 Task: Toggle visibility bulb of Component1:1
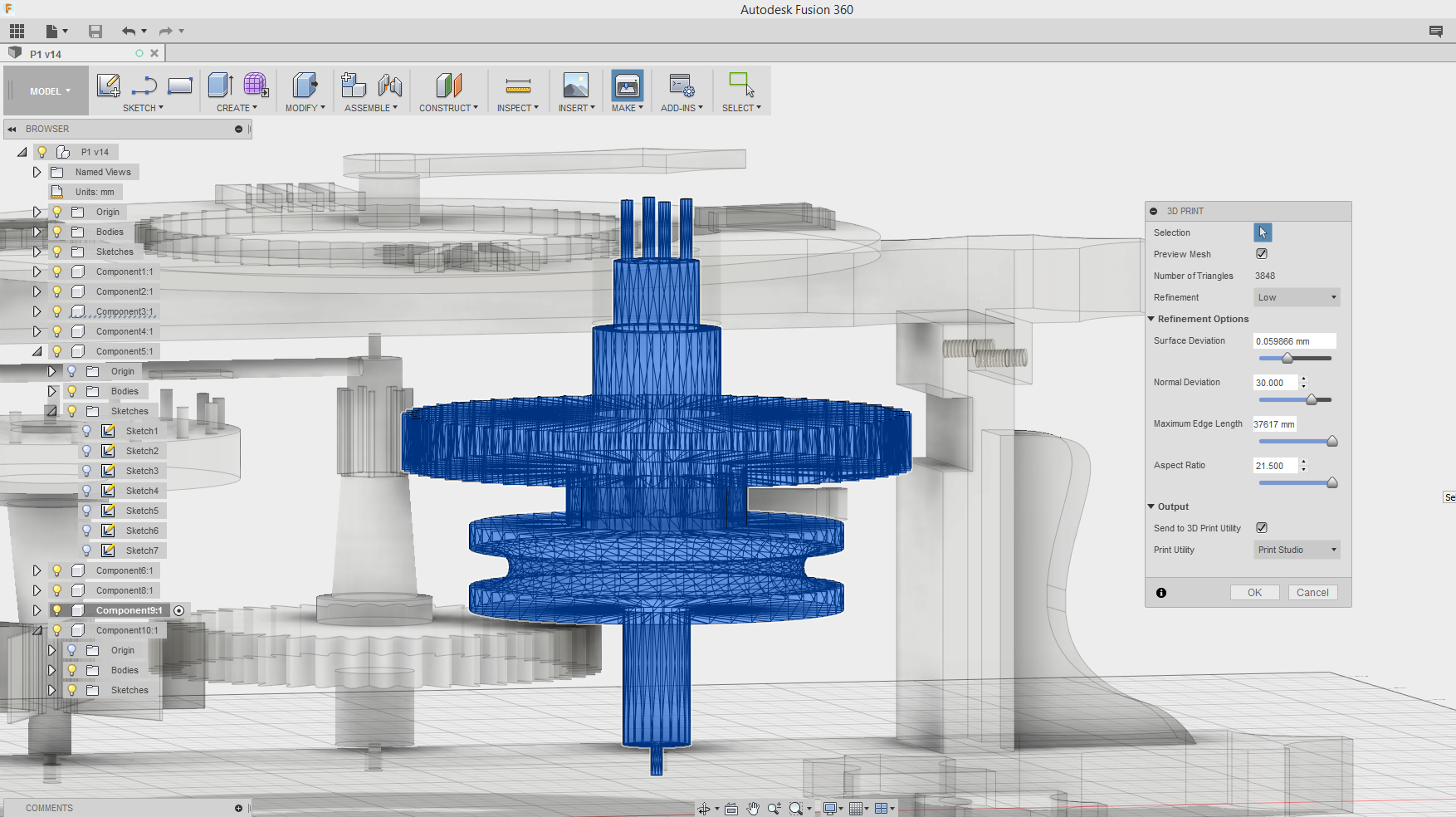pos(56,272)
